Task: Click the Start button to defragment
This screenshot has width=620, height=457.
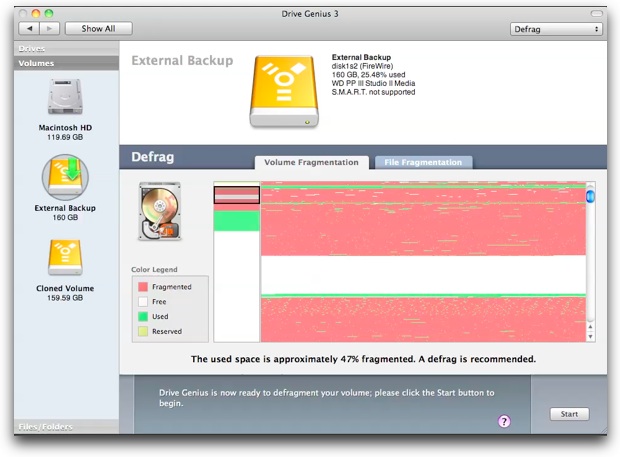Action: click(x=569, y=414)
